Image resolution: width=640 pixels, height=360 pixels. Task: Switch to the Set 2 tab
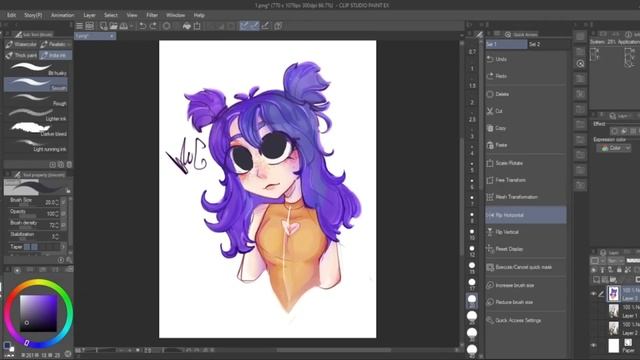point(535,44)
